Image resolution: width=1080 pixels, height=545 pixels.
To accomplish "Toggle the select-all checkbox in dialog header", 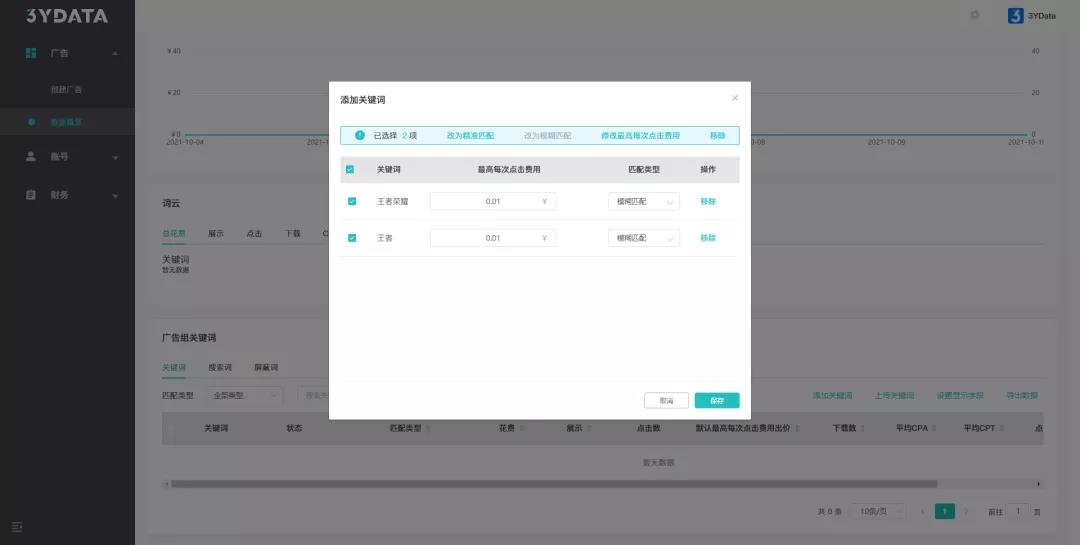I will (350, 169).
